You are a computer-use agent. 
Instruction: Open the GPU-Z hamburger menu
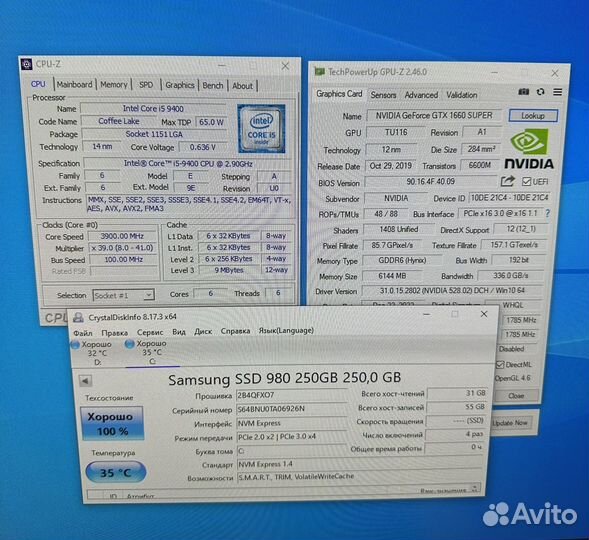pos(558,92)
